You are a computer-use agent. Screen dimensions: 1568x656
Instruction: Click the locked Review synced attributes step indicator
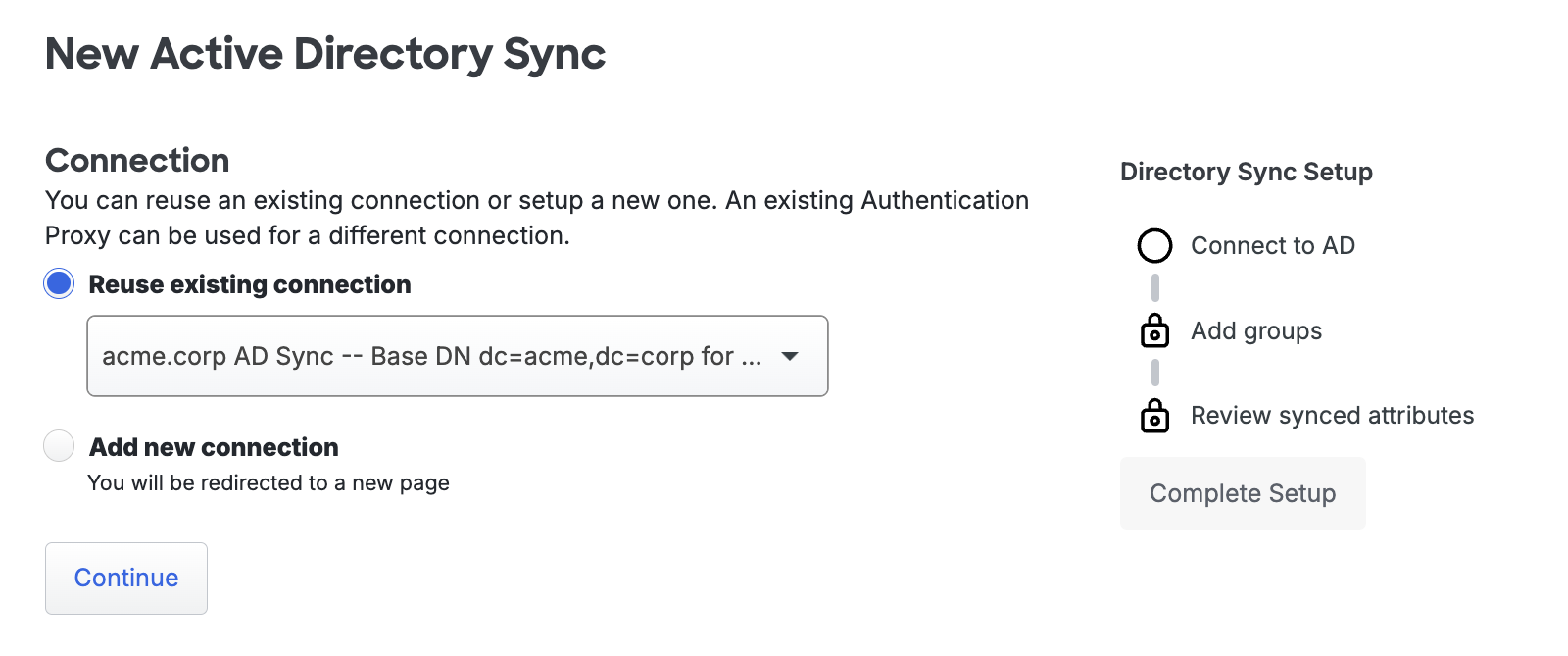1155,416
